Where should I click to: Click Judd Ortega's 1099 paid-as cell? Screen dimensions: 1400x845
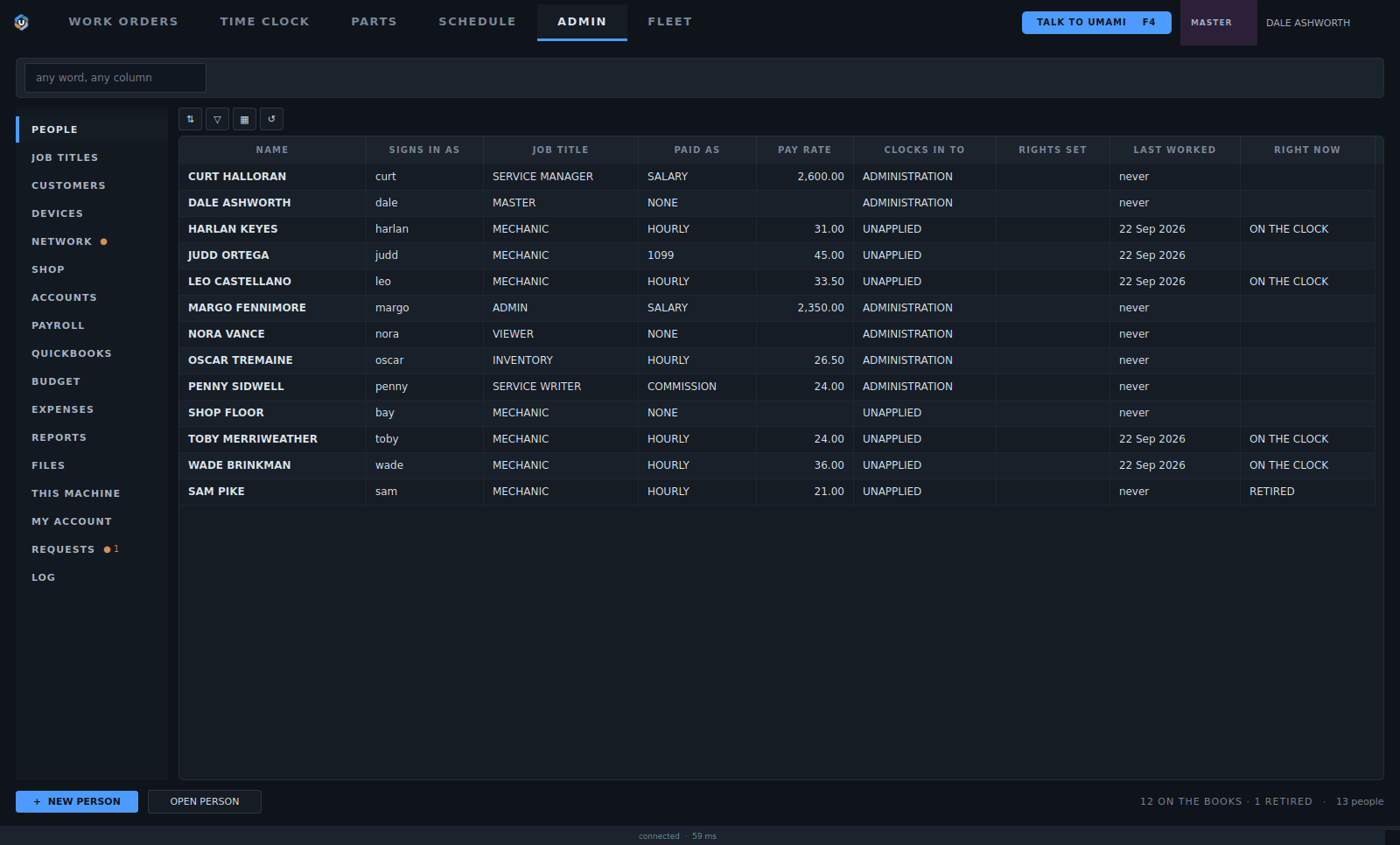coord(697,255)
